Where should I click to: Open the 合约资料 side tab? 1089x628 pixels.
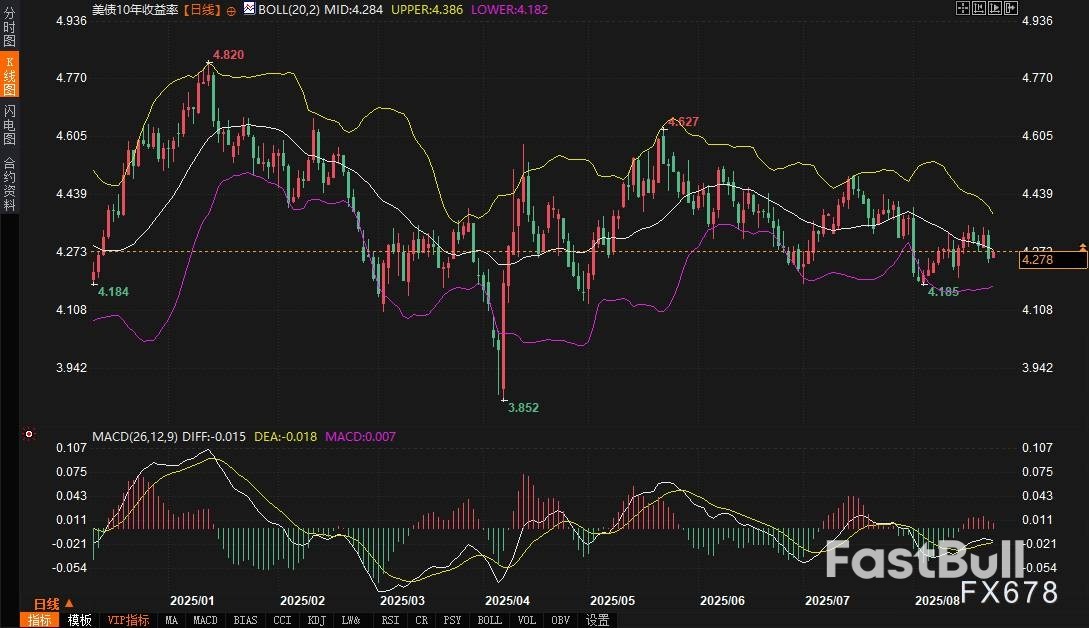[x=9, y=183]
